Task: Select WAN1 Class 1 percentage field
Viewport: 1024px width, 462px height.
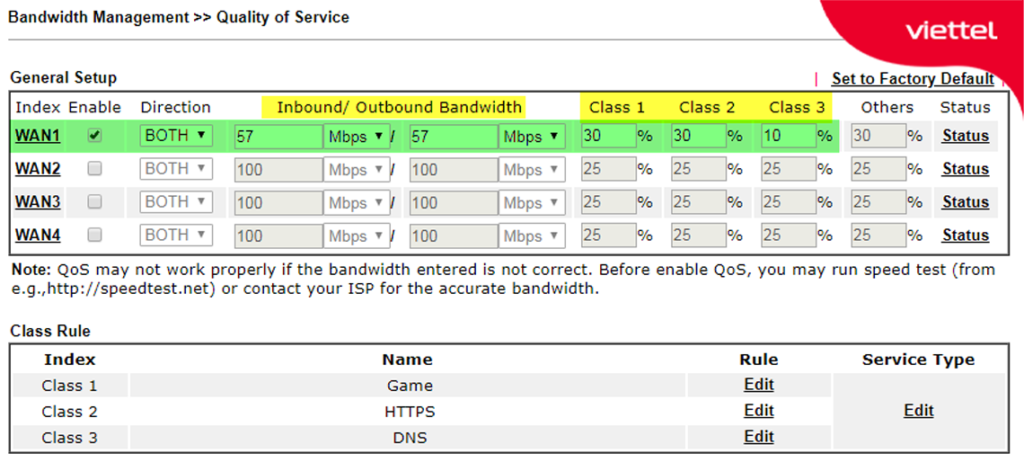Action: point(607,136)
